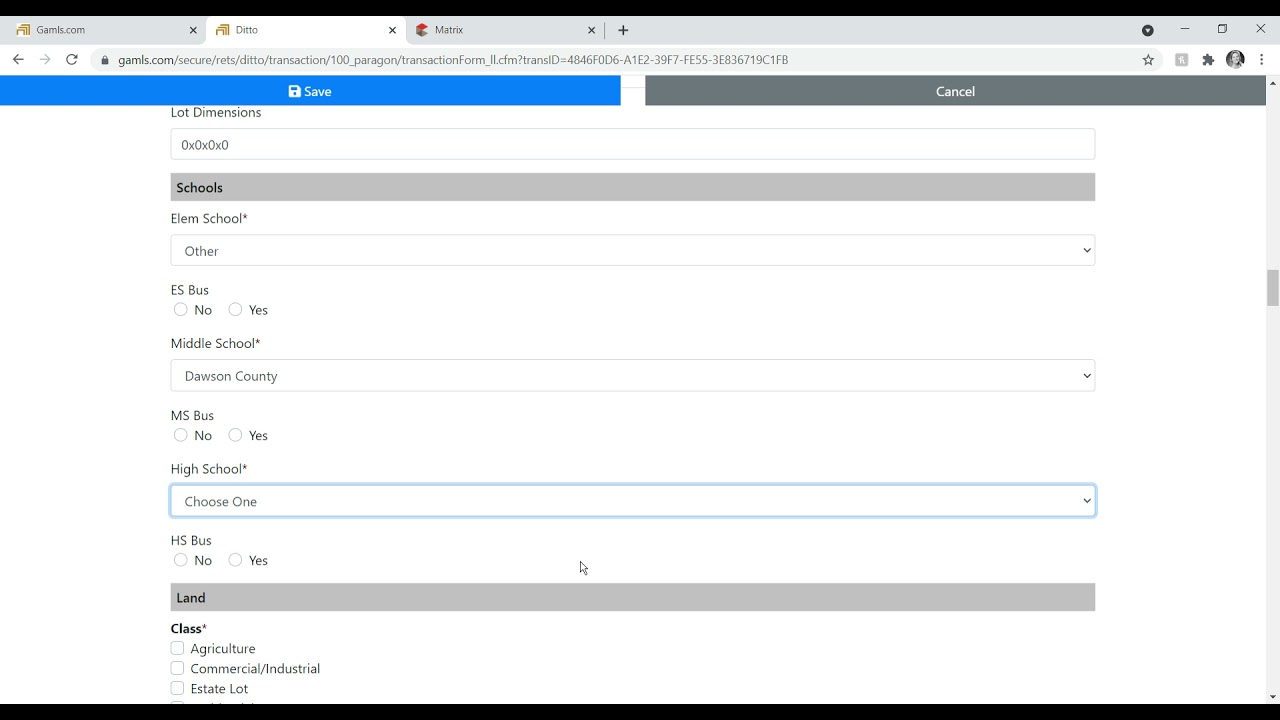Screen dimensions: 1280x720
Task: Check the Agriculture class checkbox
Action: tap(177, 648)
